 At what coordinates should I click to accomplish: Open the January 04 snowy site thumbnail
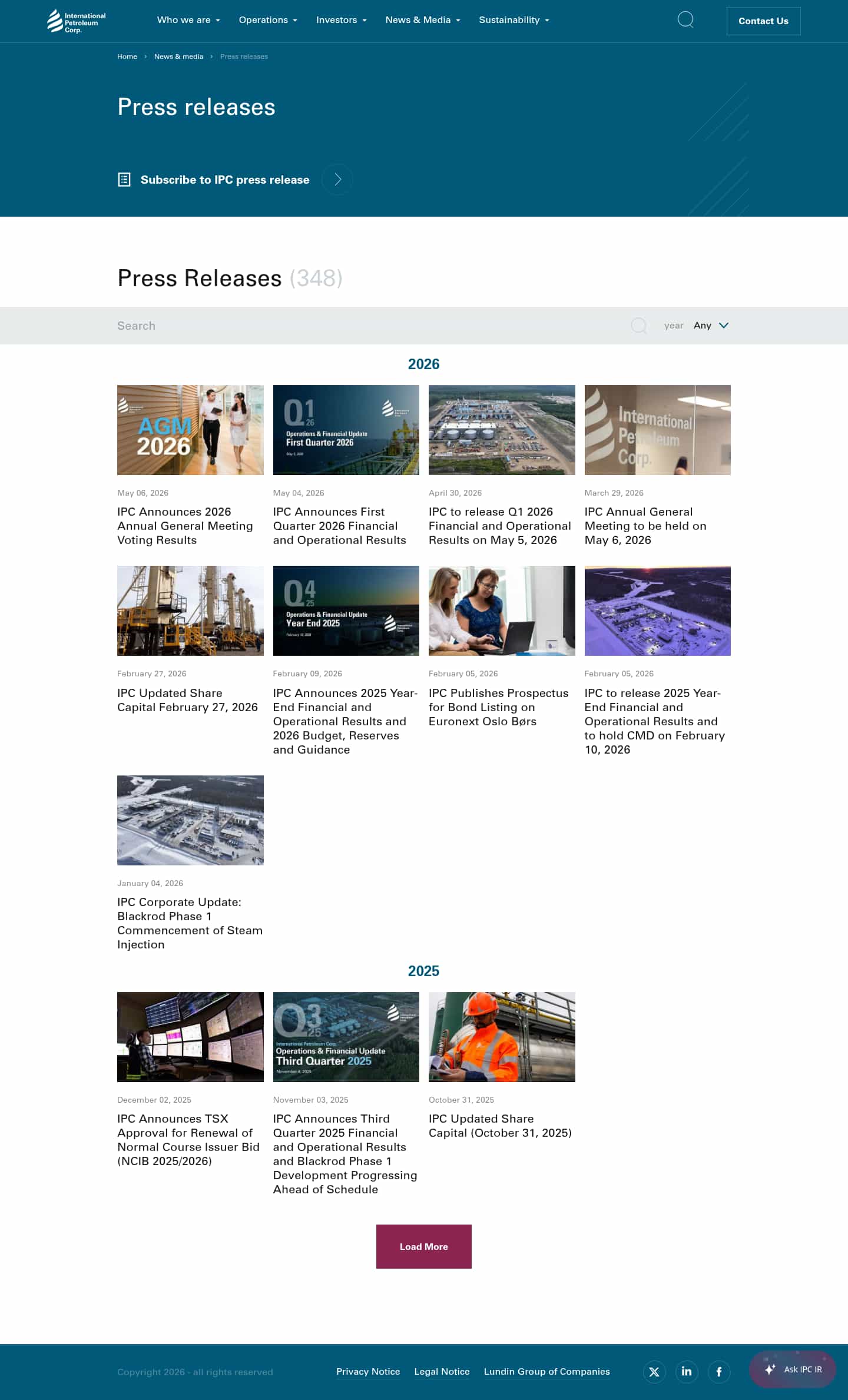[x=190, y=820]
